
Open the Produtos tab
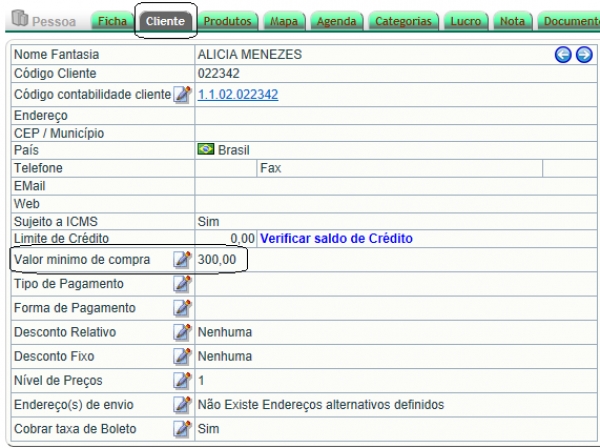228,21
